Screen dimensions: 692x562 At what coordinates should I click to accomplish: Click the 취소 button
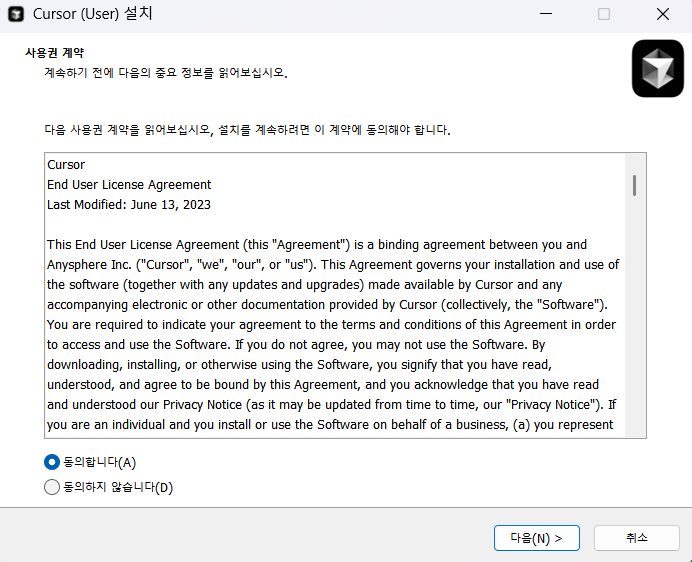click(636, 538)
